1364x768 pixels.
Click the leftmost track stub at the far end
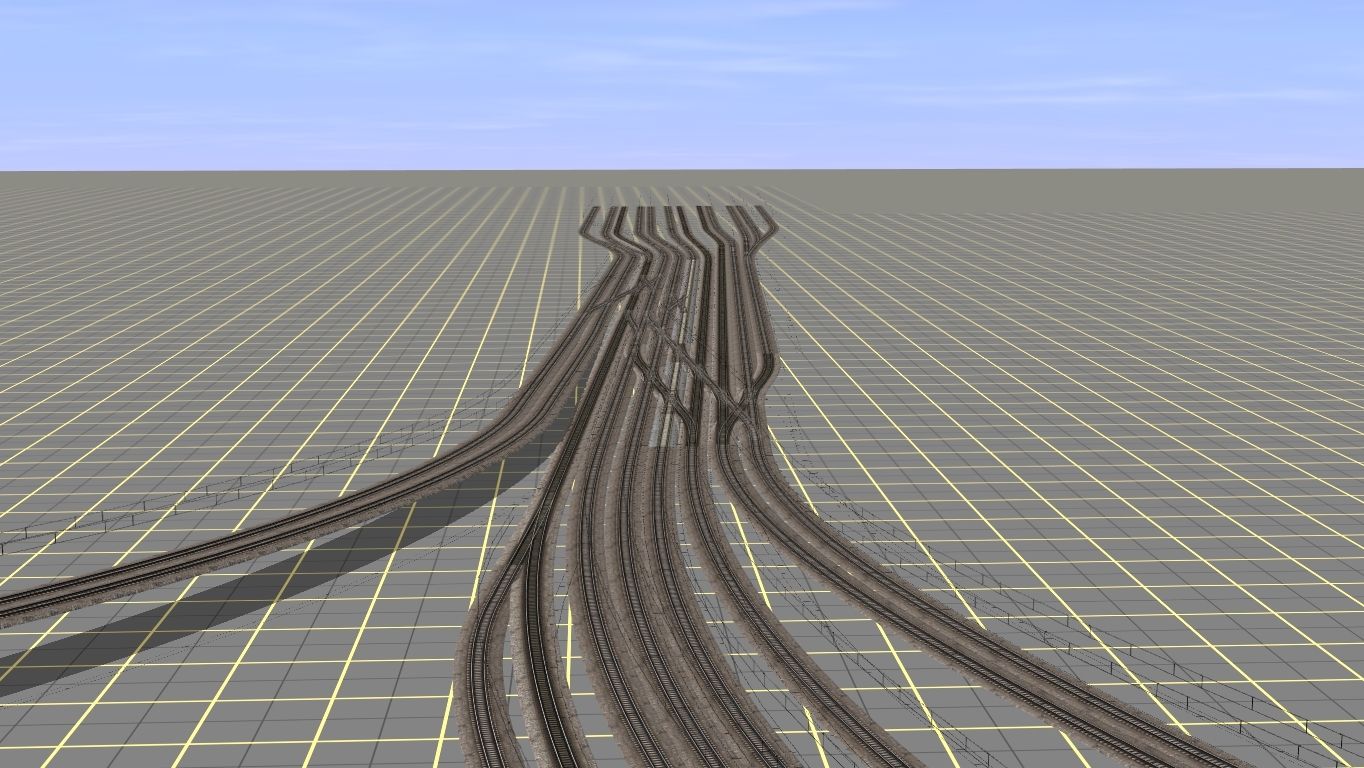point(592,215)
